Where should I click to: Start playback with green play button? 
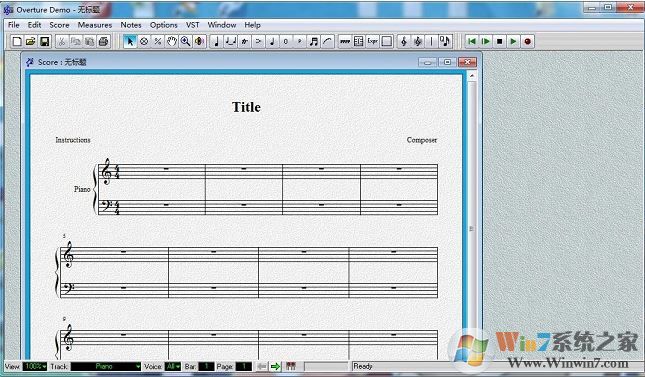click(513, 41)
